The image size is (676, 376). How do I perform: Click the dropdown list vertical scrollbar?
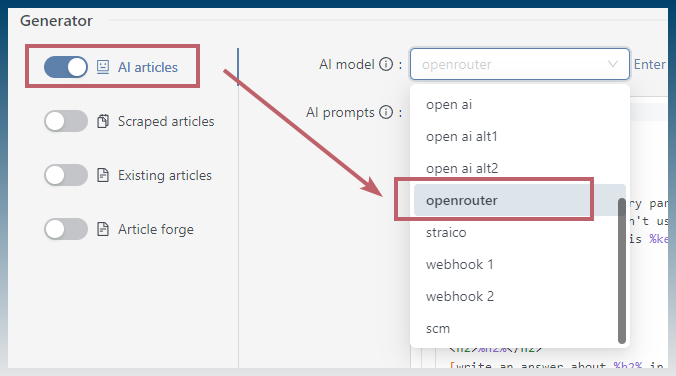[x=622, y=271]
